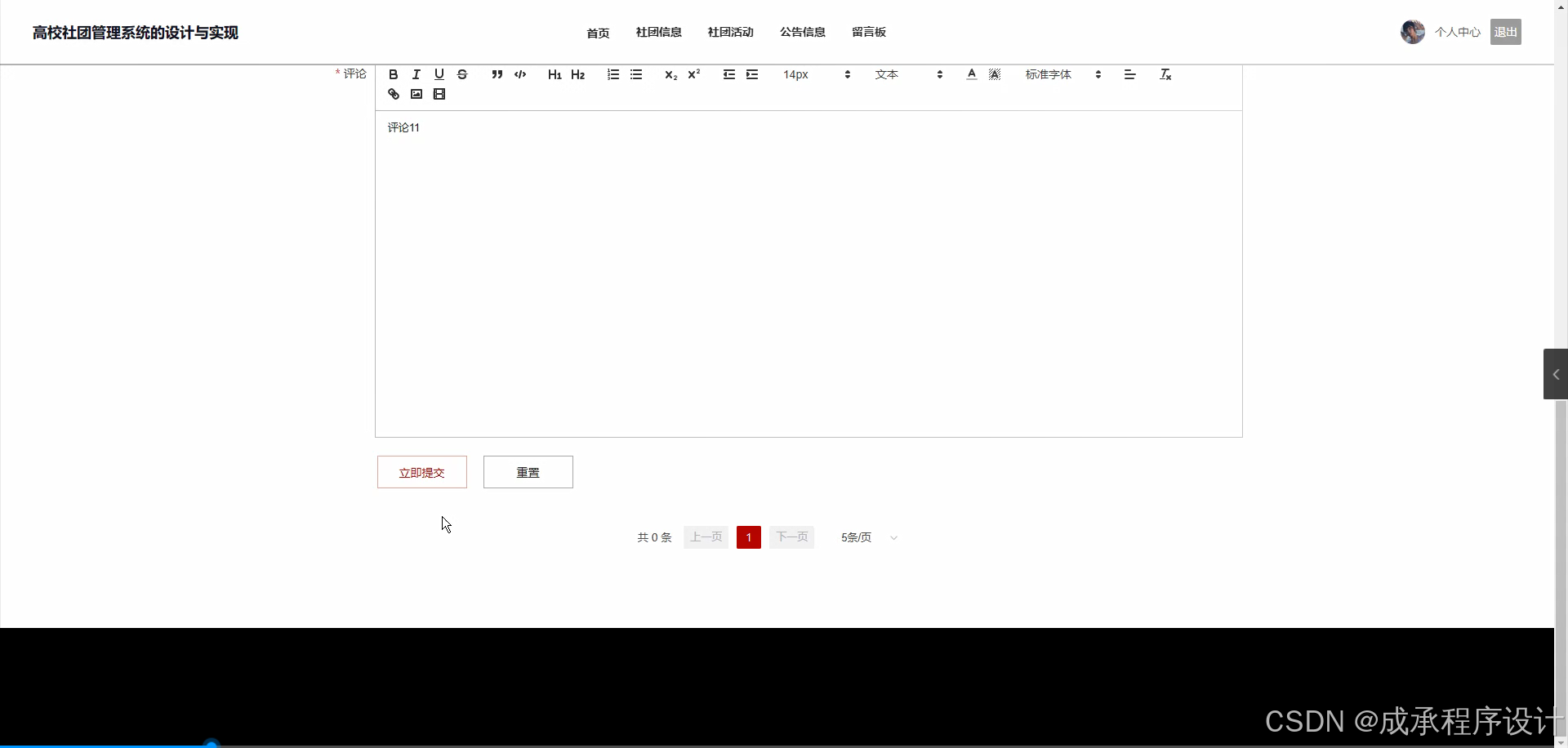Viewport: 1568px width, 748px height.
Task: Toggle bold formatting in the editor
Action: [x=393, y=74]
